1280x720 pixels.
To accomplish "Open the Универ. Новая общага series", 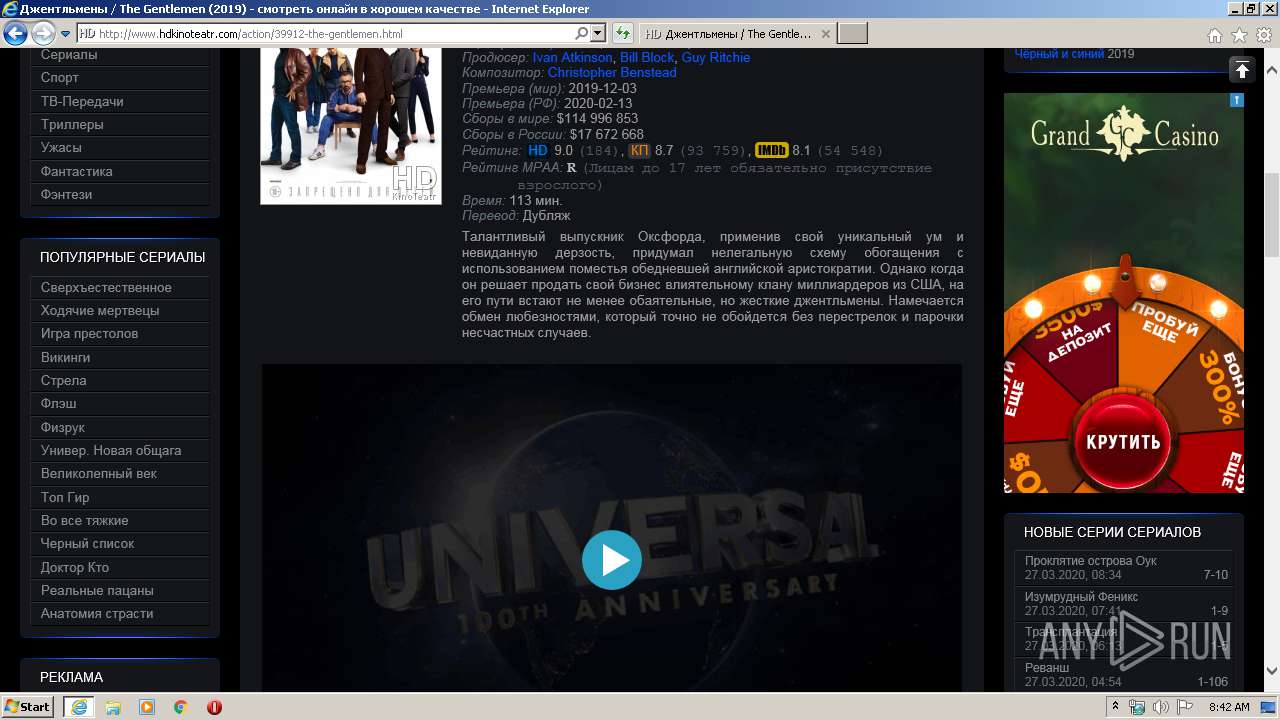I will pos(120,450).
